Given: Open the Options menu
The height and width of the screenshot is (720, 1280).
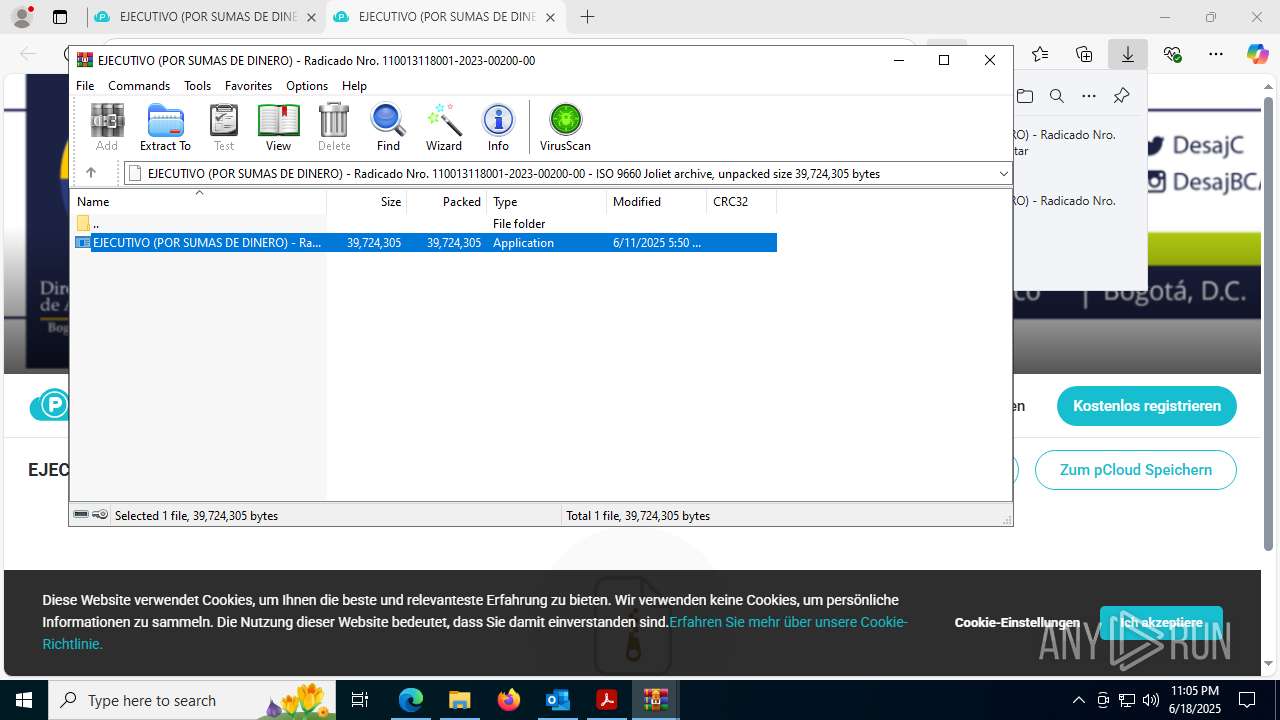Looking at the screenshot, I should pyautogui.click(x=307, y=86).
